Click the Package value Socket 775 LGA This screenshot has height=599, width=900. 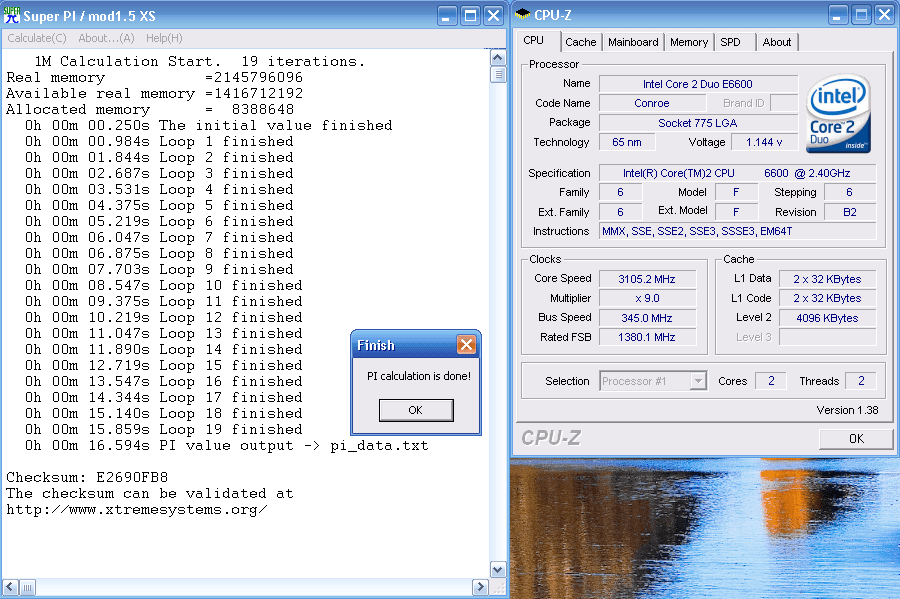click(698, 123)
